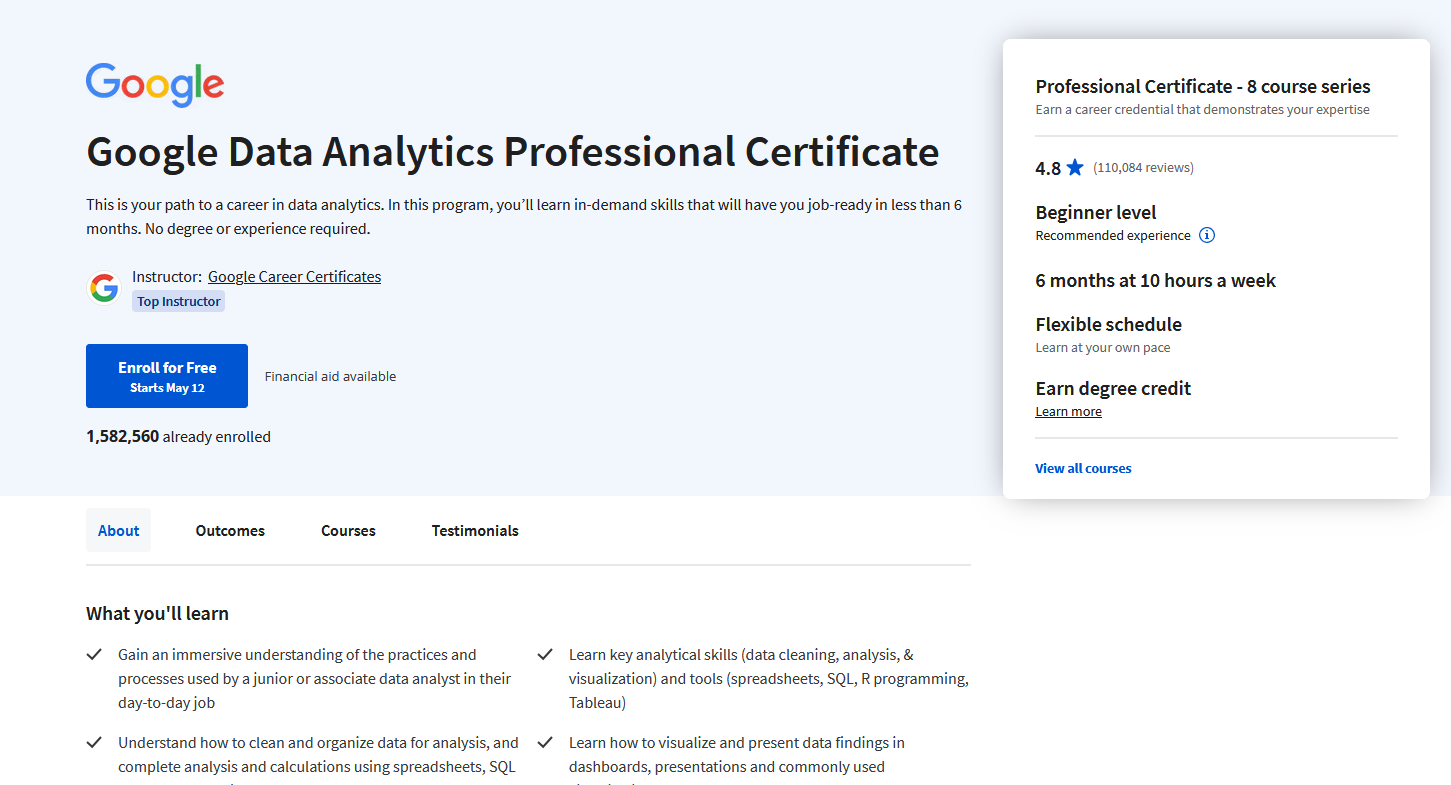Viewport: 1451px width, 785px height.
Task: Click the 'Learn at your own pace' text
Action: pyautogui.click(x=1103, y=348)
